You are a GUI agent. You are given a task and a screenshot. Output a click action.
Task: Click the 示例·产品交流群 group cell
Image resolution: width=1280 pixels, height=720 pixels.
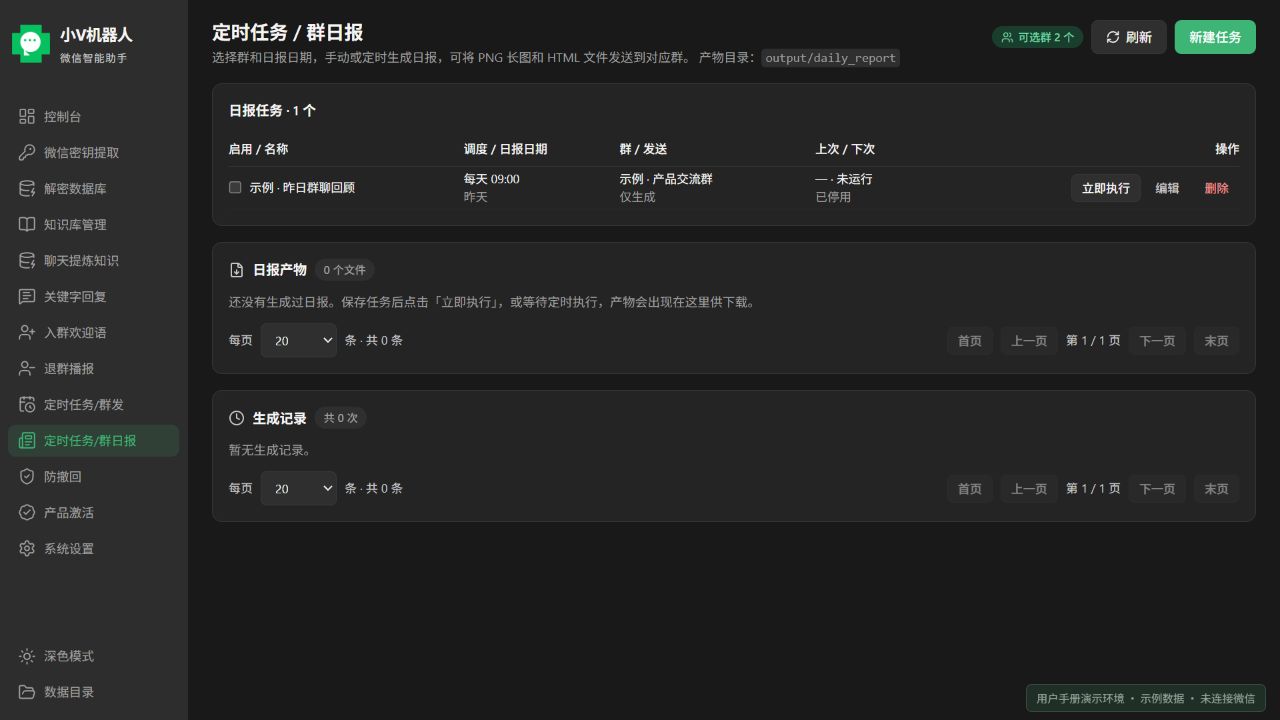tap(666, 179)
